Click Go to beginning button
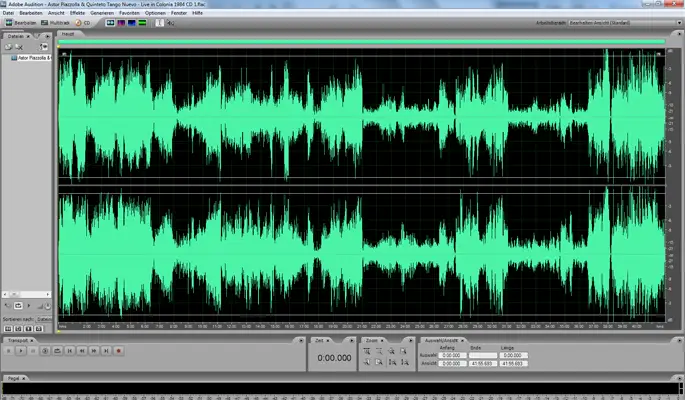 [69, 351]
